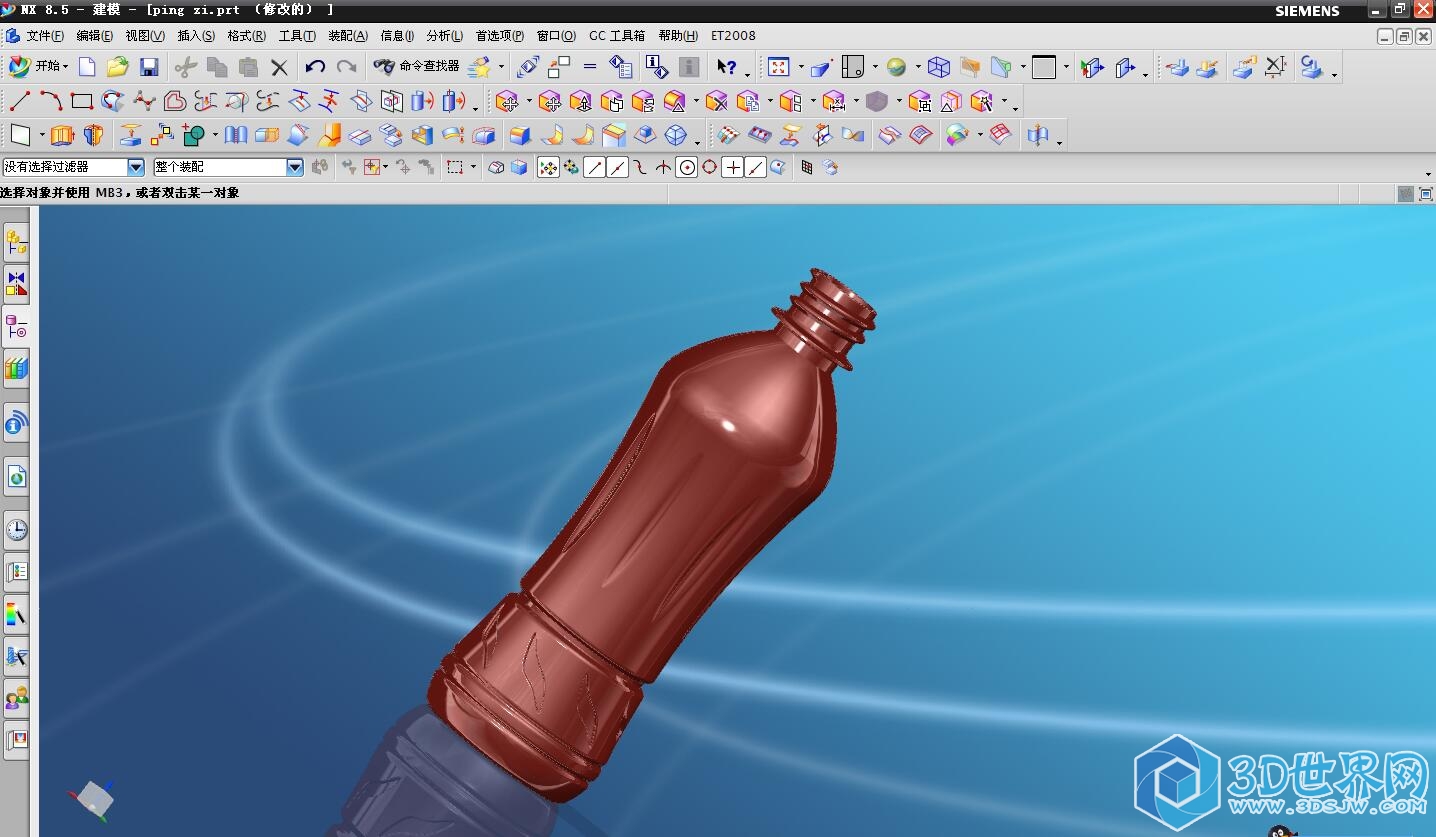The width and height of the screenshot is (1436, 837).
Task: Select the Line sketch tool
Action: [20, 101]
